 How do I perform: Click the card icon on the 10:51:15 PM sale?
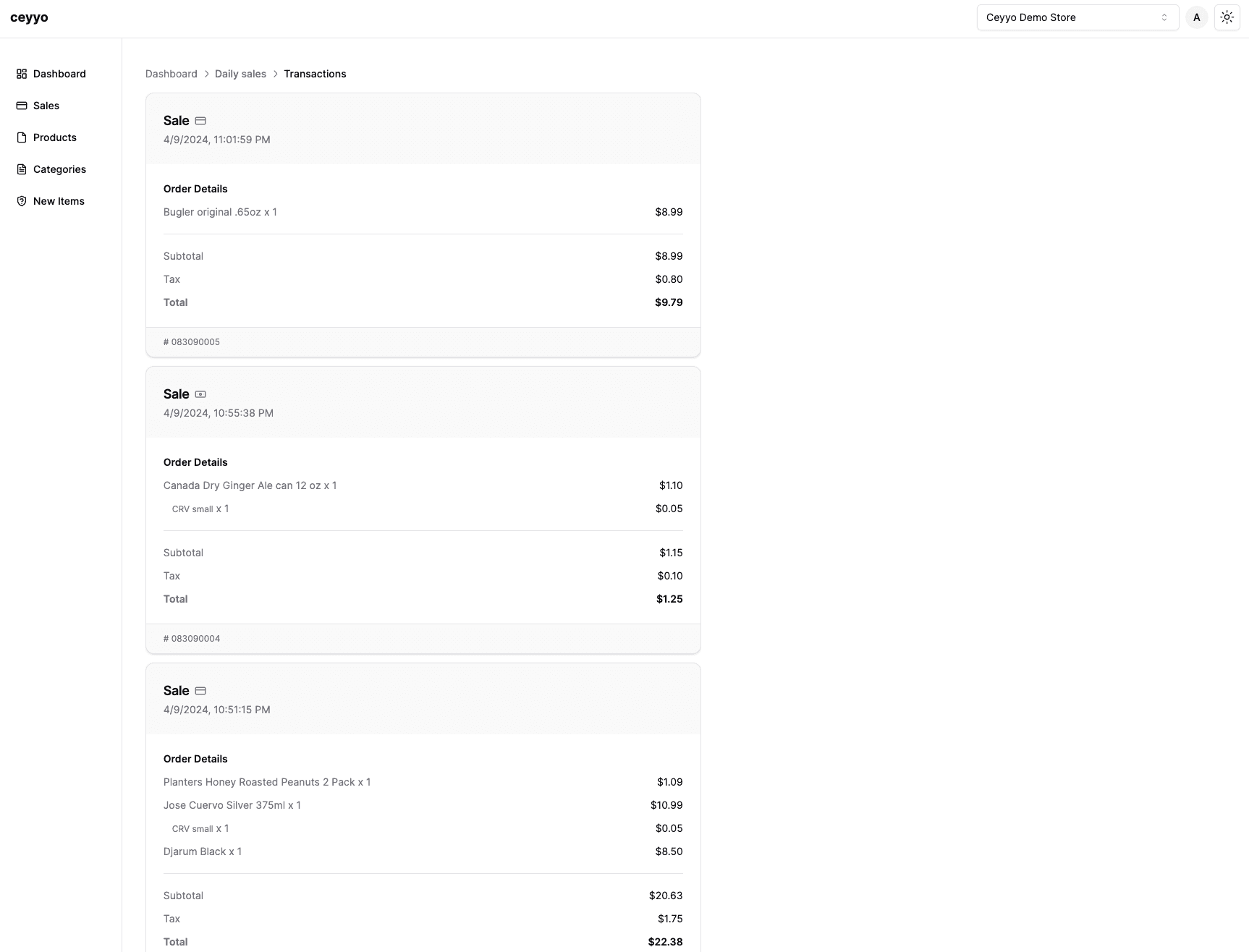200,691
